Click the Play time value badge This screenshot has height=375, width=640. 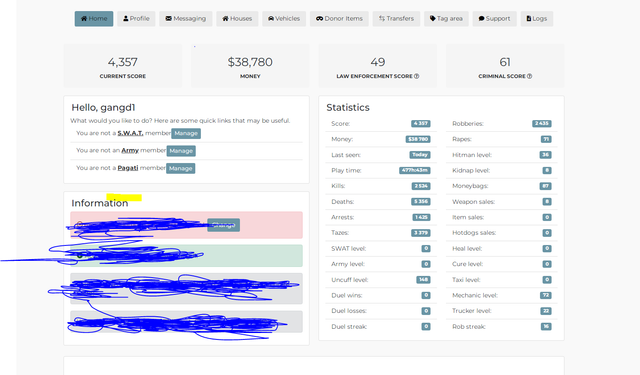414,170
